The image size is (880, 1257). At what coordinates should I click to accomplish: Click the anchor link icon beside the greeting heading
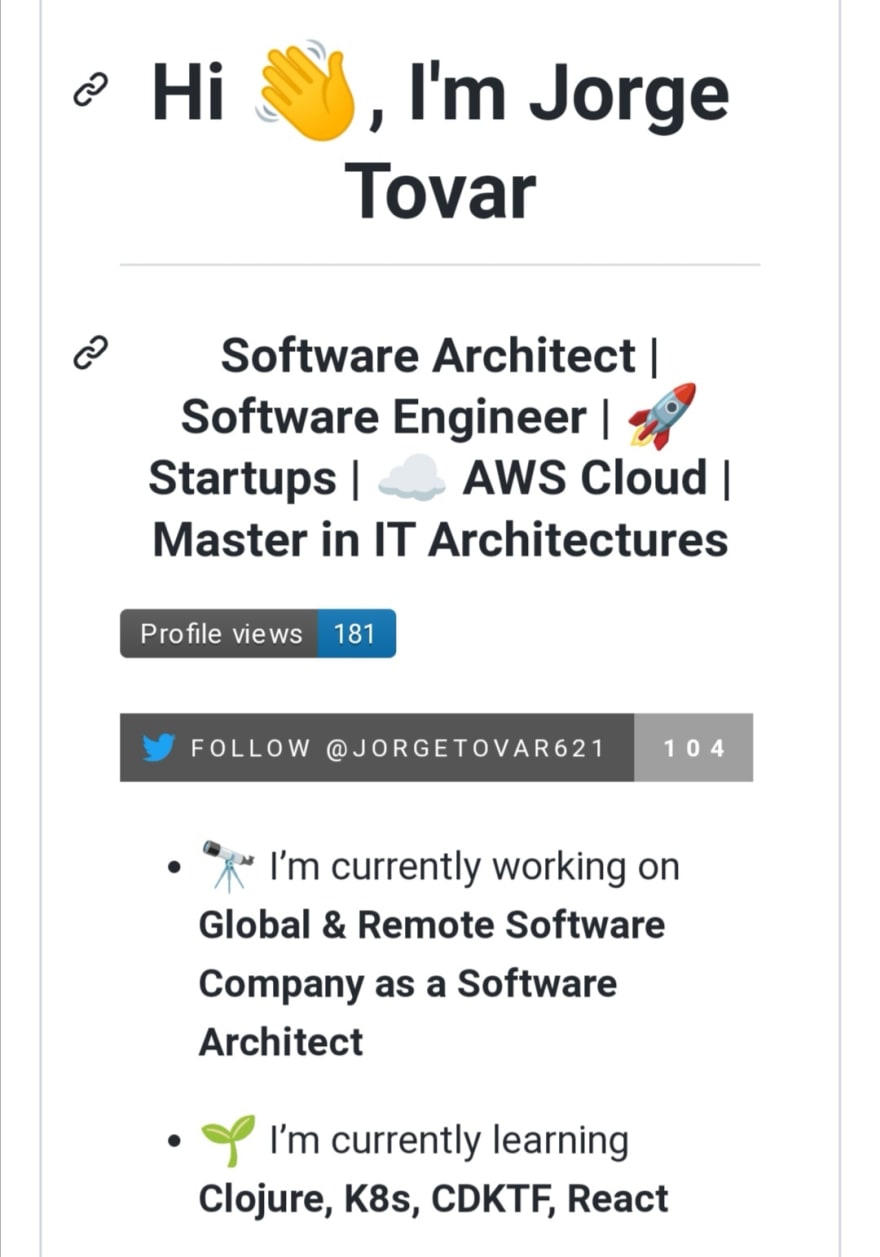pos(91,92)
